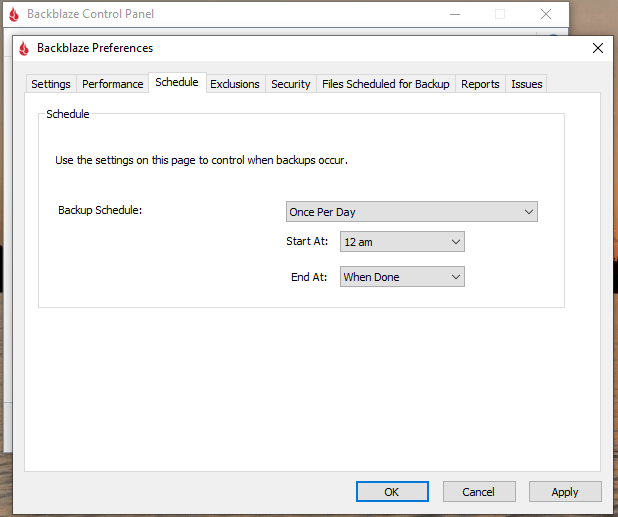
Task: Click the flame icon in Backblaze Control Panel title
Action: tap(13, 14)
